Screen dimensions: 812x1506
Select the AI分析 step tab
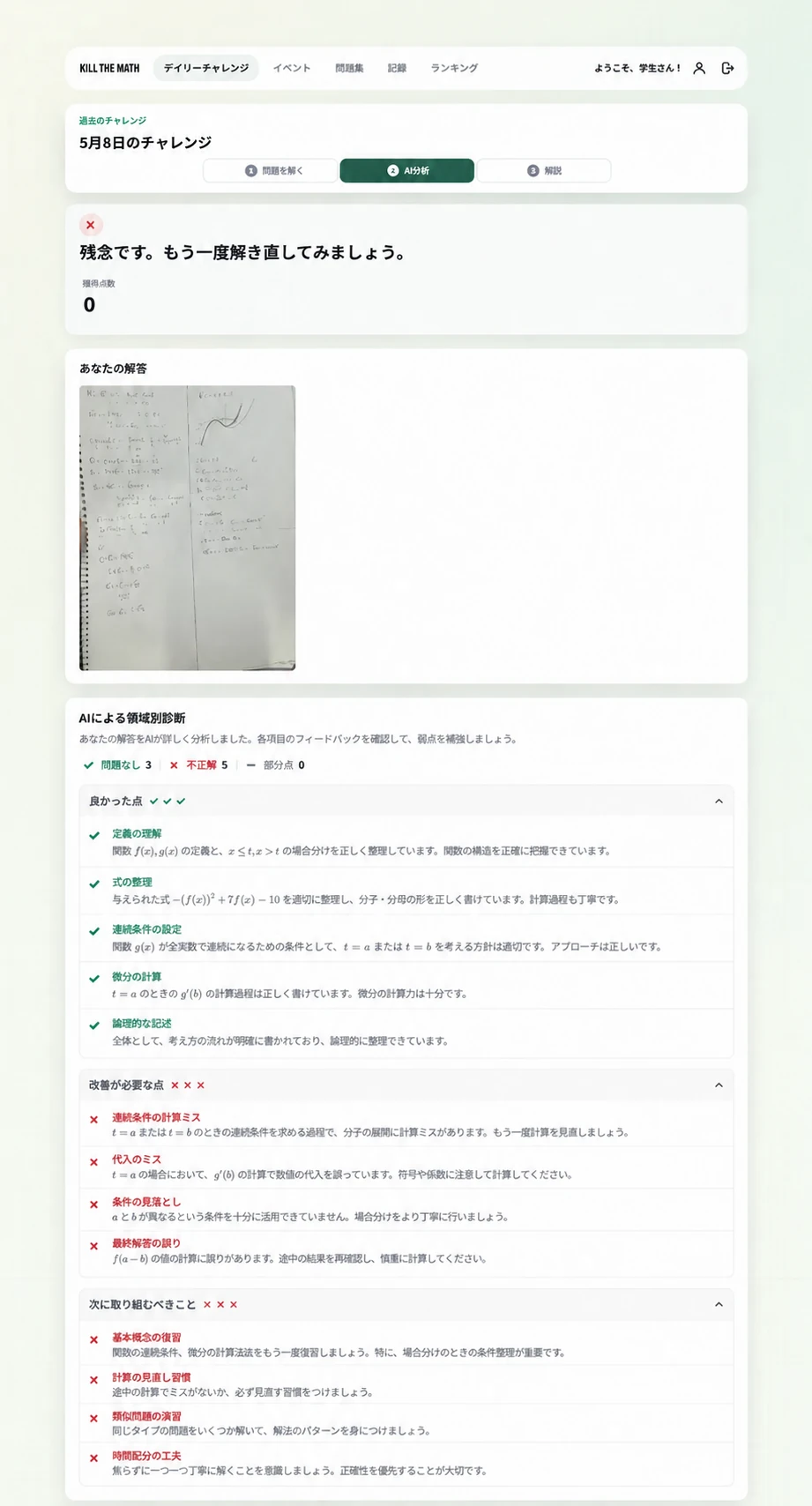[407, 170]
